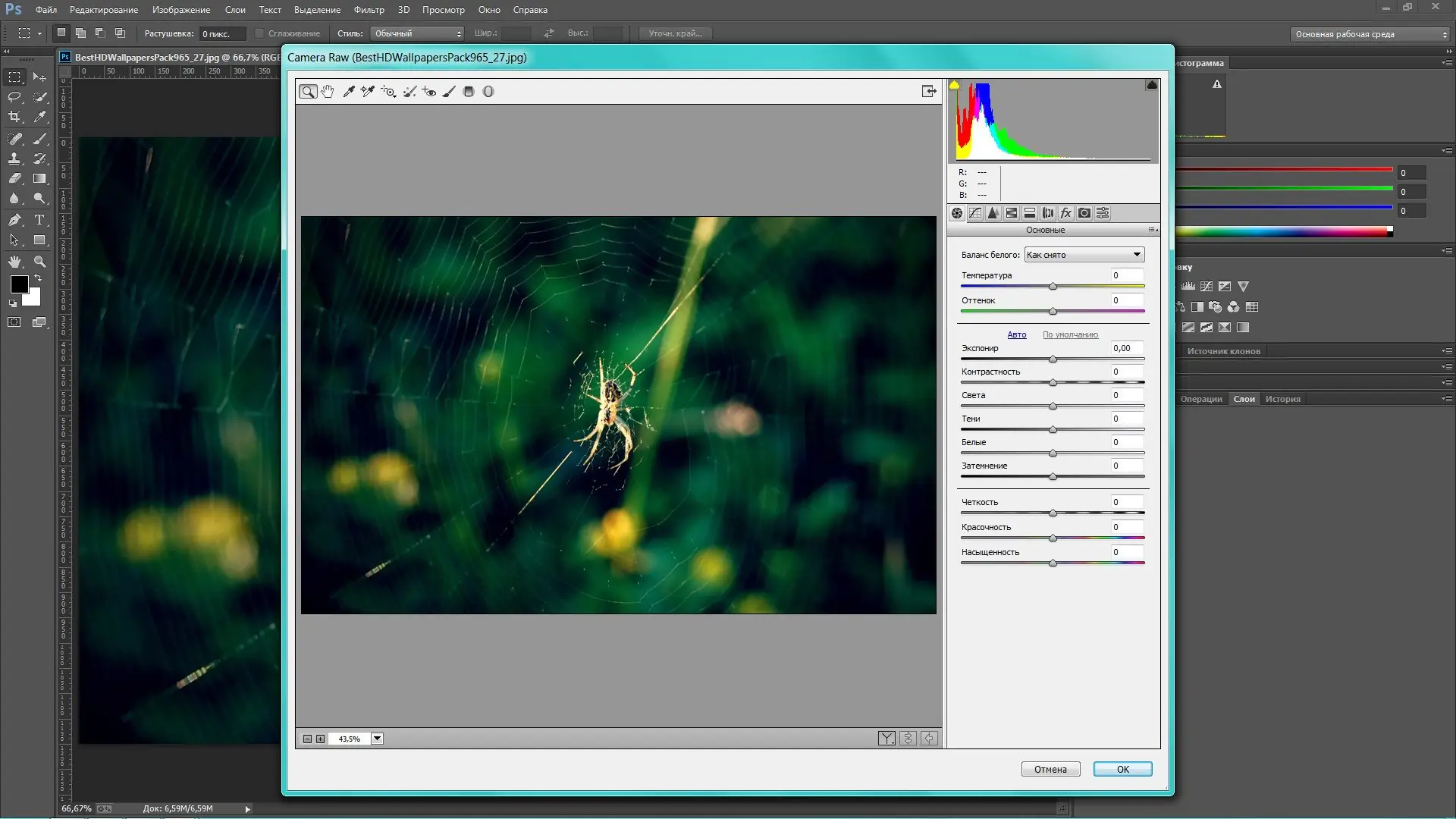Toggle the highlight clipping warning on histogram
This screenshot has height=819, width=1456.
pos(1152,85)
